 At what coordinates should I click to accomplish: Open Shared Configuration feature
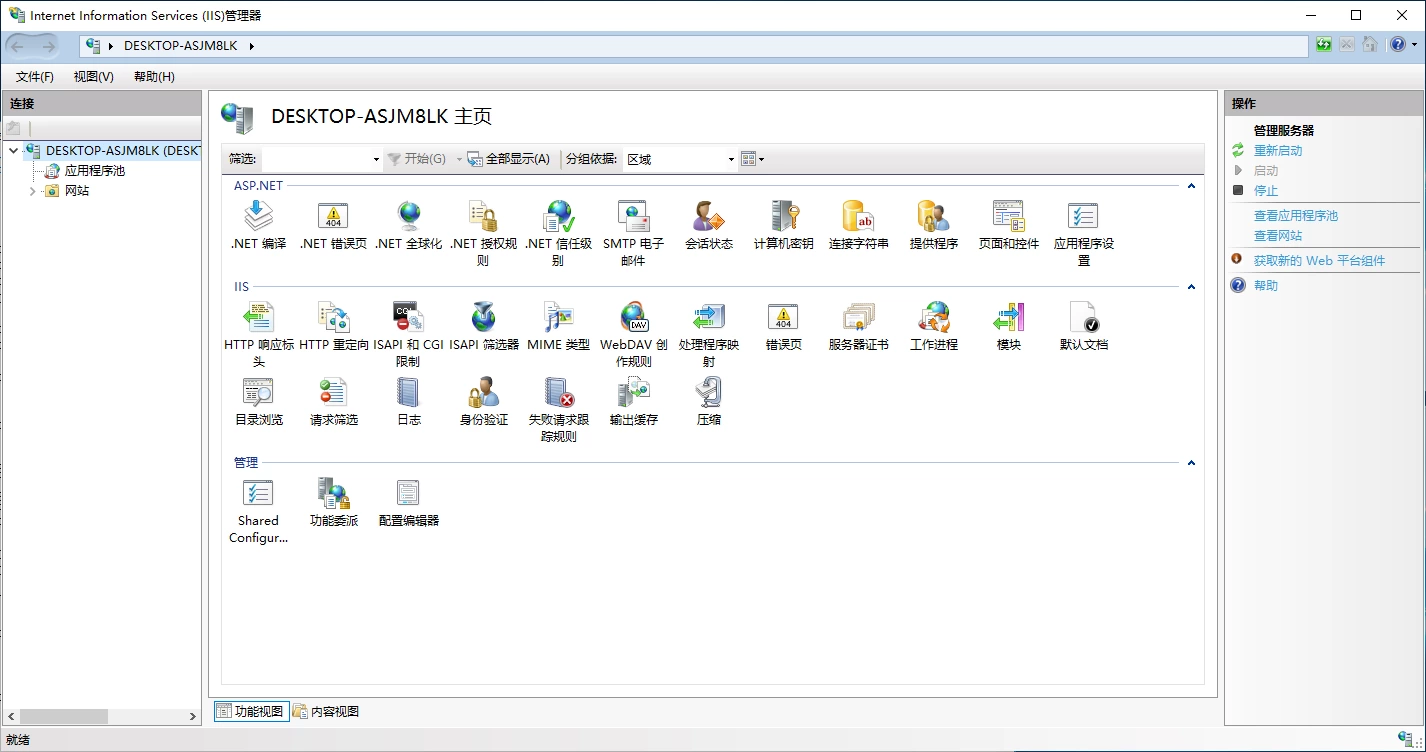tap(258, 510)
